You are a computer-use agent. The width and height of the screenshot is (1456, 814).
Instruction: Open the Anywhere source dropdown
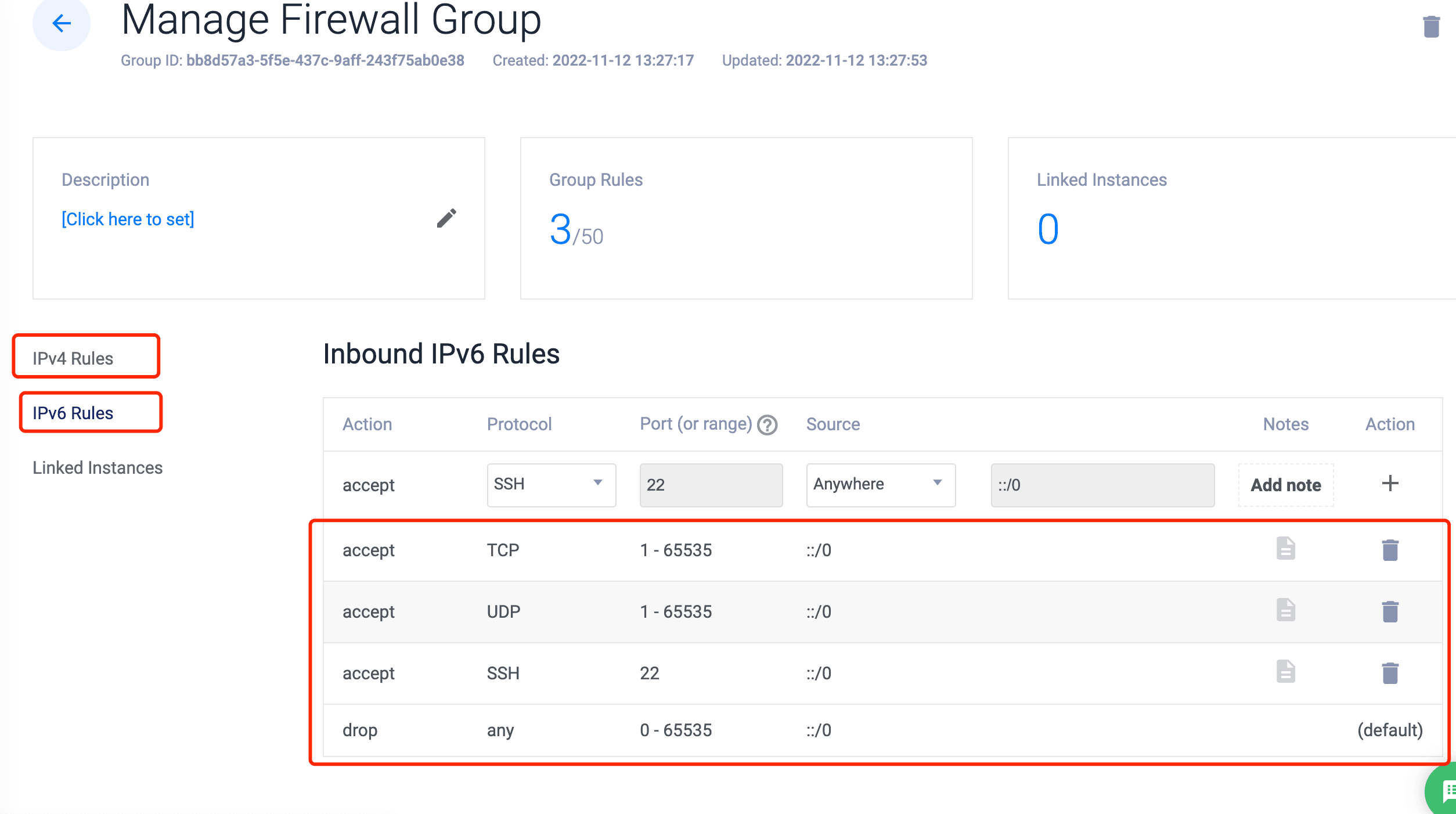pos(881,485)
